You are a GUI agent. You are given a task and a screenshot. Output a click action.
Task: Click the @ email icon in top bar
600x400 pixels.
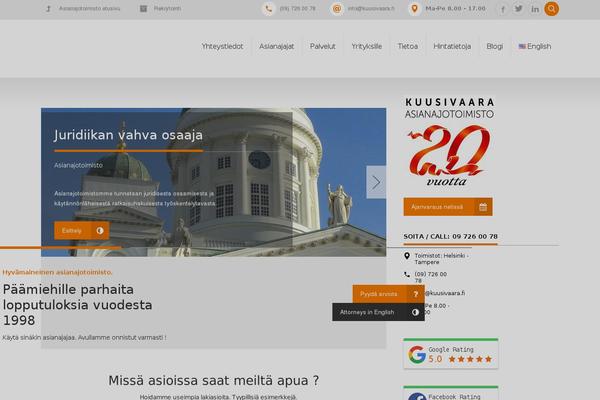tap(337, 8)
